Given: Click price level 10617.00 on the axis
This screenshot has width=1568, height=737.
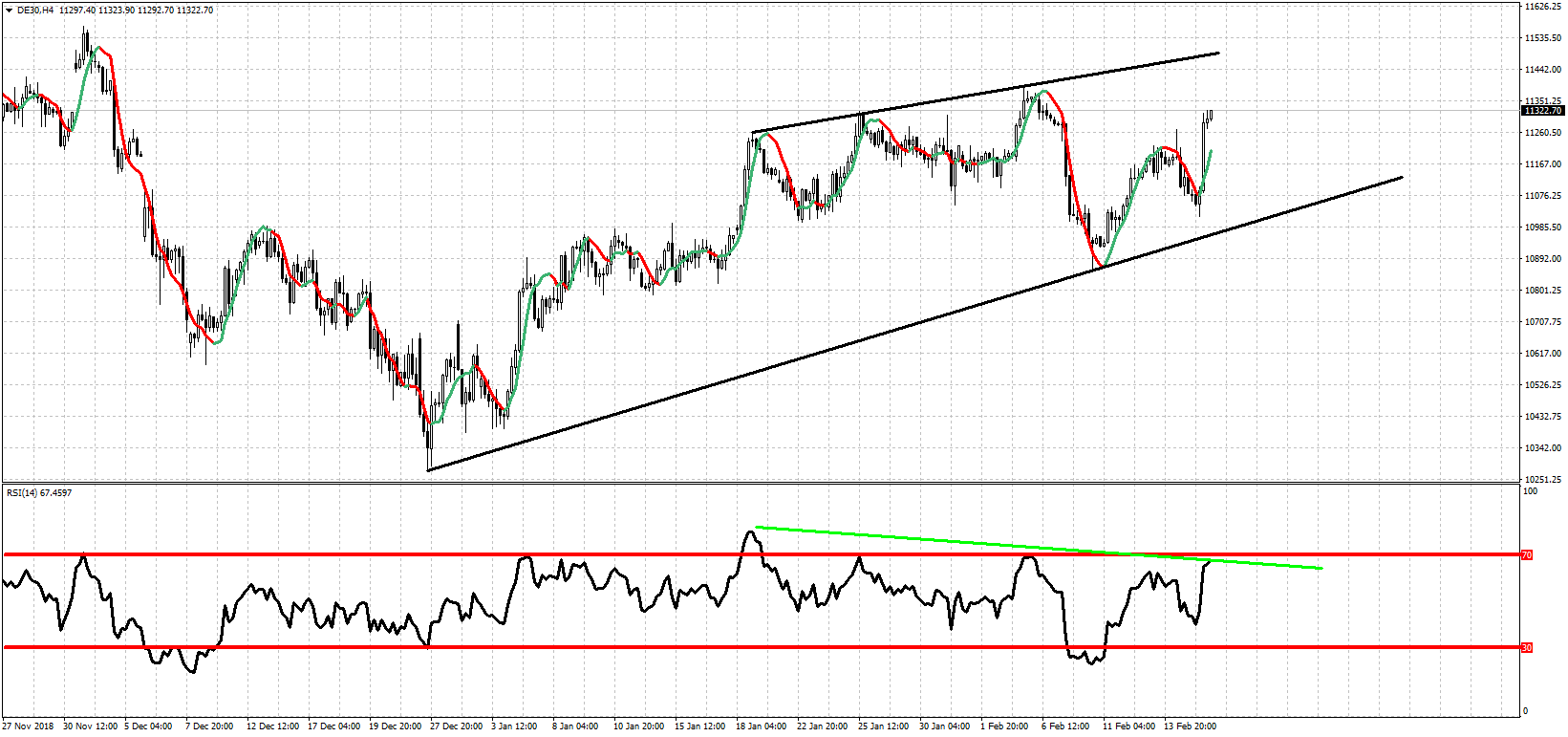Looking at the screenshot, I should click(1543, 354).
